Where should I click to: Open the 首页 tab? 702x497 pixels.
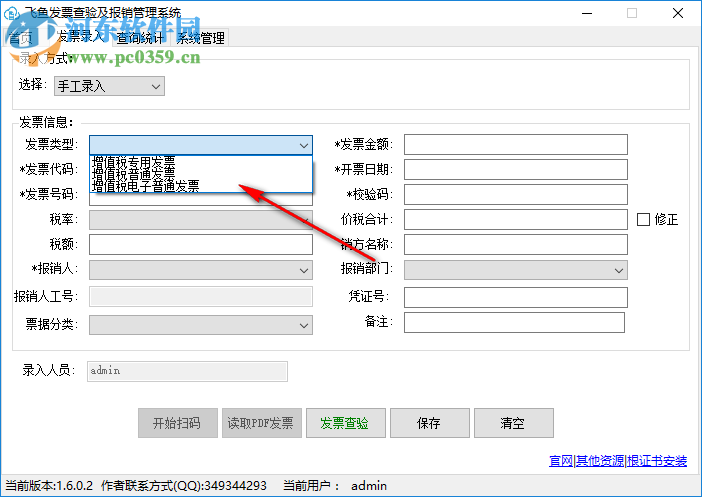point(20,38)
